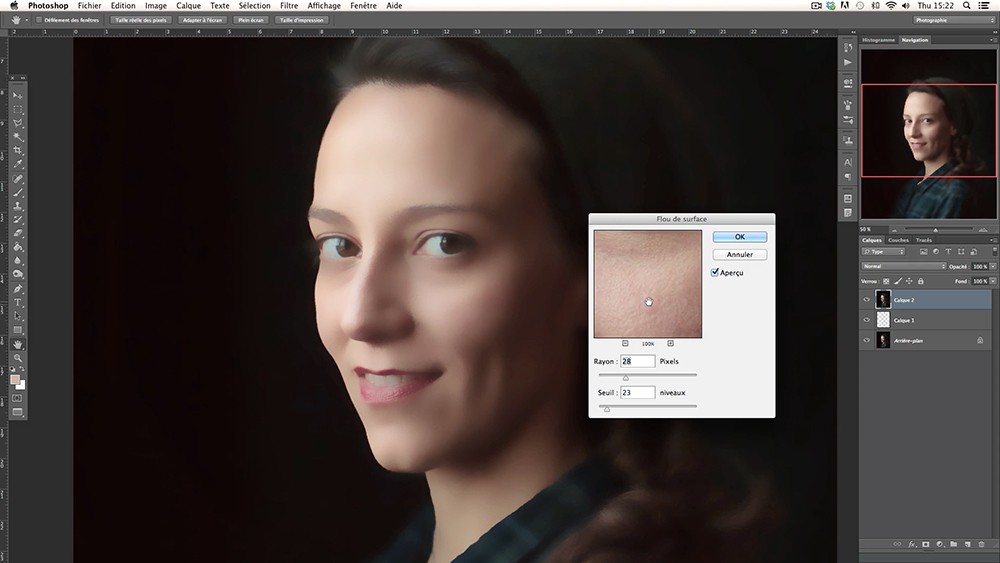This screenshot has width=1000, height=563.
Task: Toggle lock all padlock in Verrou row
Action: (x=921, y=281)
